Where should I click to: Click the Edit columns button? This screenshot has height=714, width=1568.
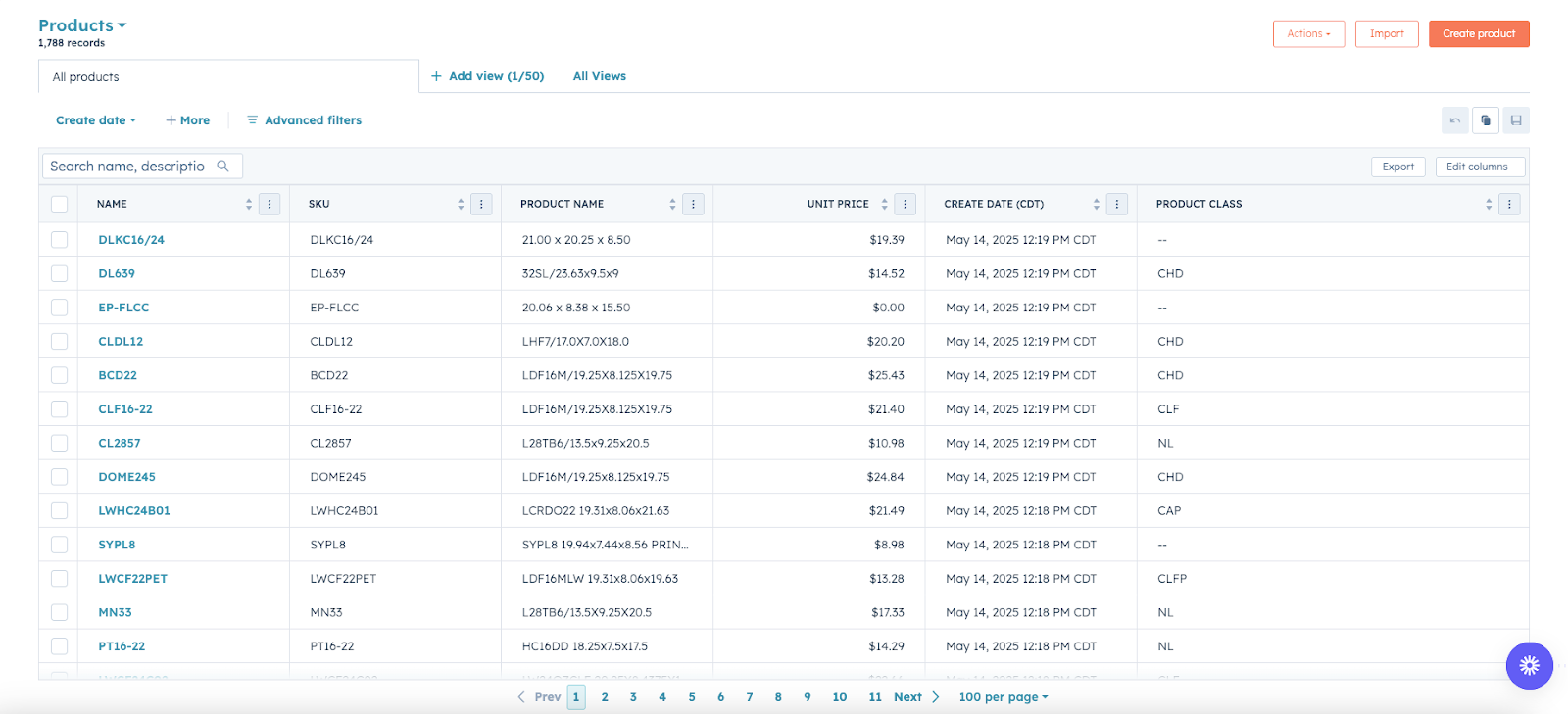pos(1480,167)
